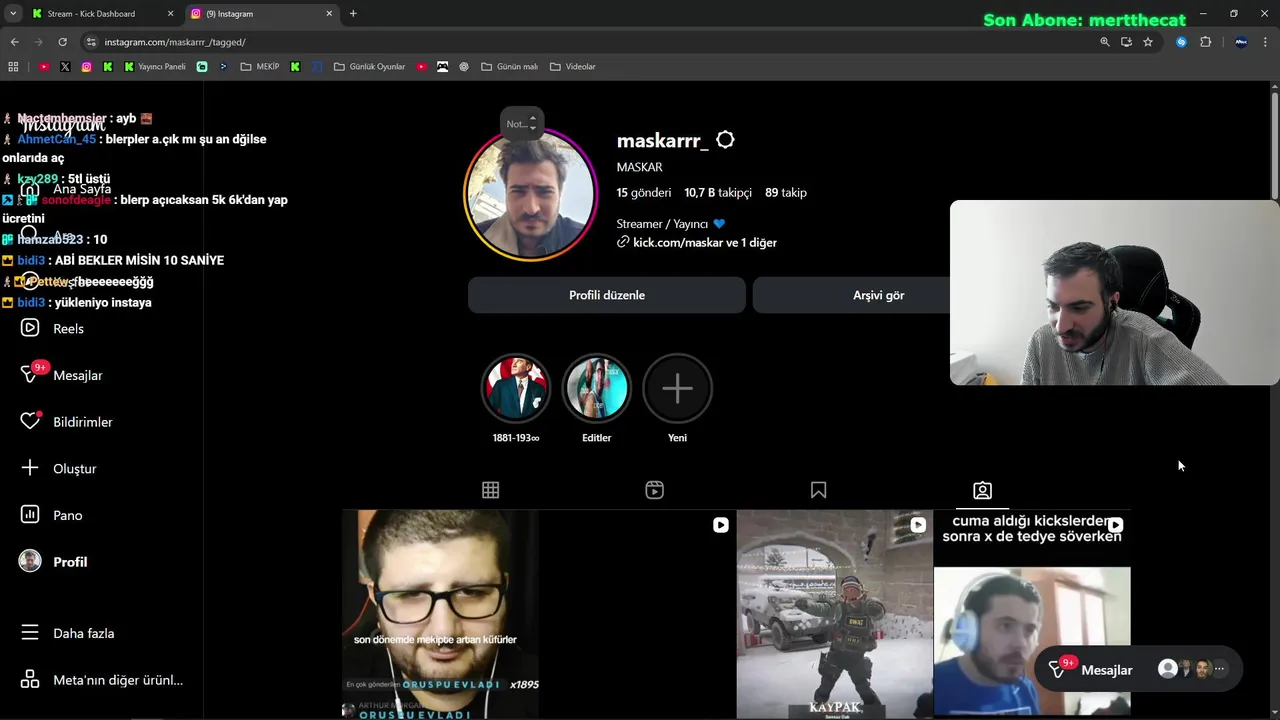
Task: Open the Instagram bookmark
Action: (x=86, y=67)
